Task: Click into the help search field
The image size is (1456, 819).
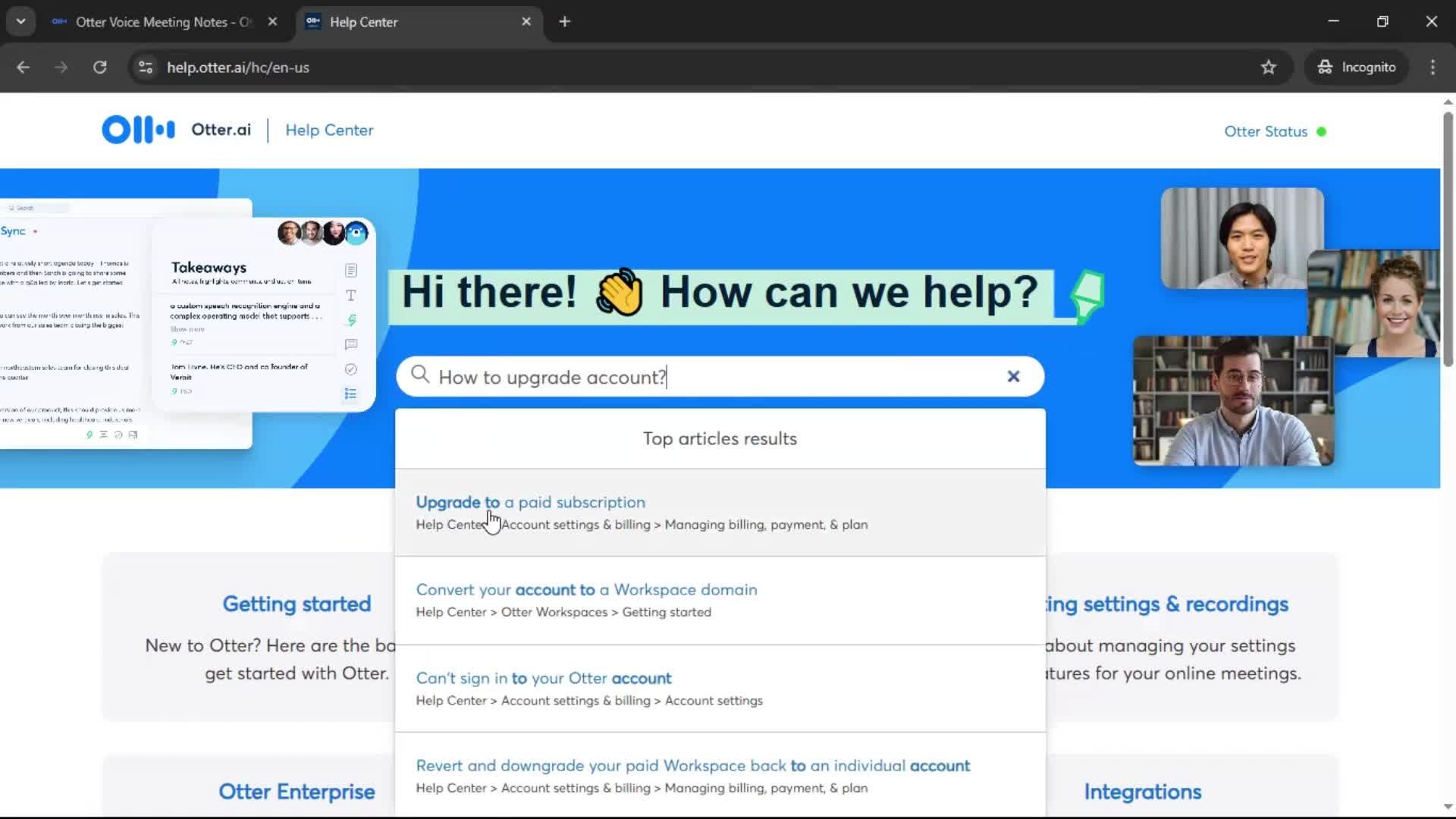Action: pos(720,376)
